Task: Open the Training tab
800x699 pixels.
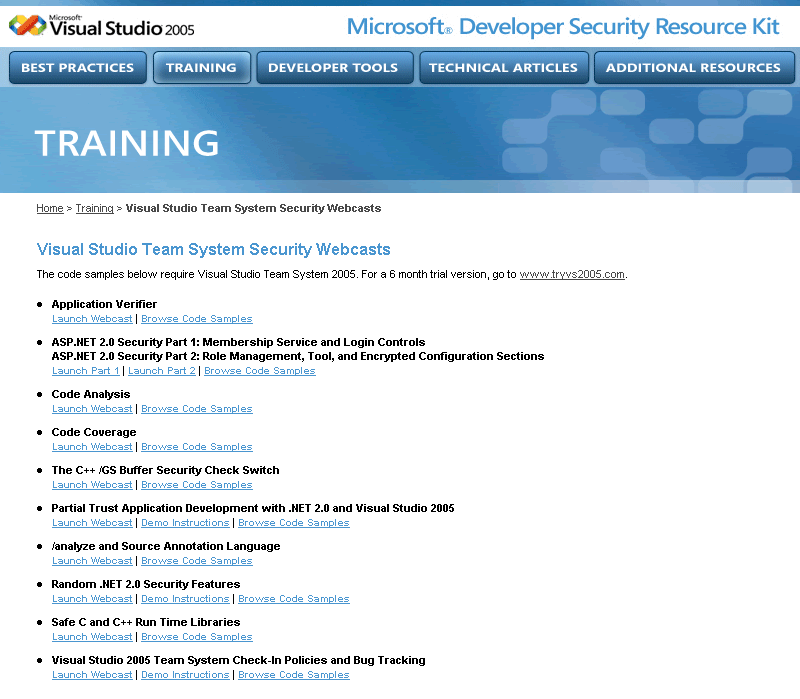Action: (x=202, y=67)
